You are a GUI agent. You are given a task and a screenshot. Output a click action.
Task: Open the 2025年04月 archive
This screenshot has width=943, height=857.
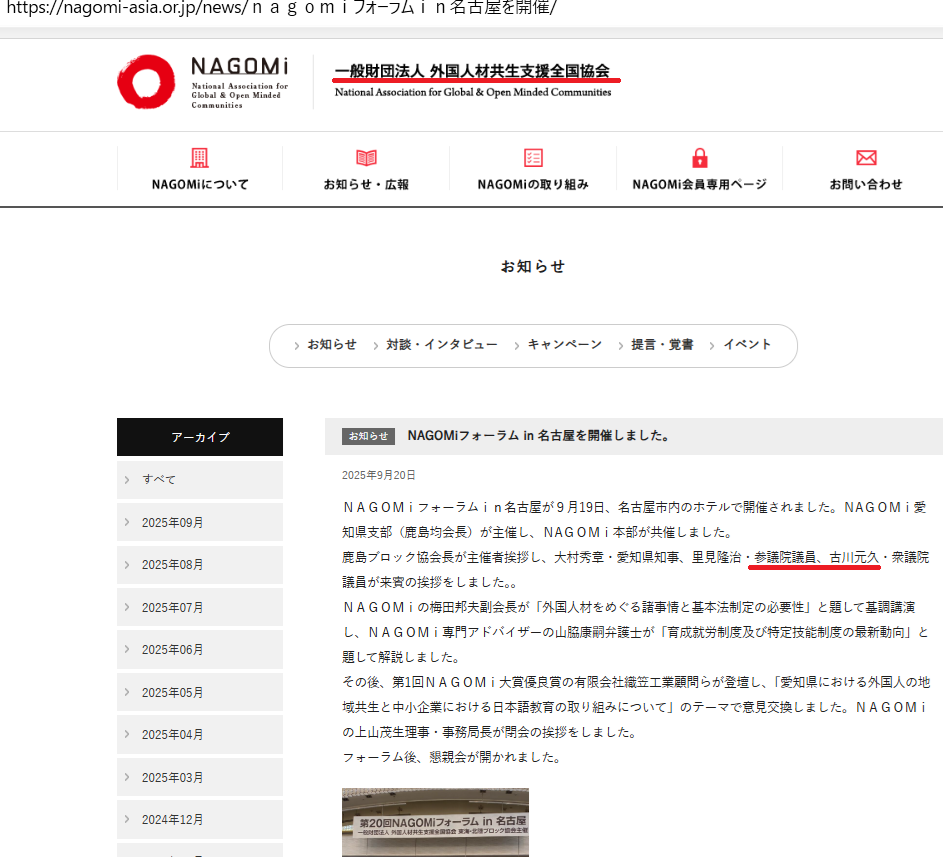pos(200,734)
